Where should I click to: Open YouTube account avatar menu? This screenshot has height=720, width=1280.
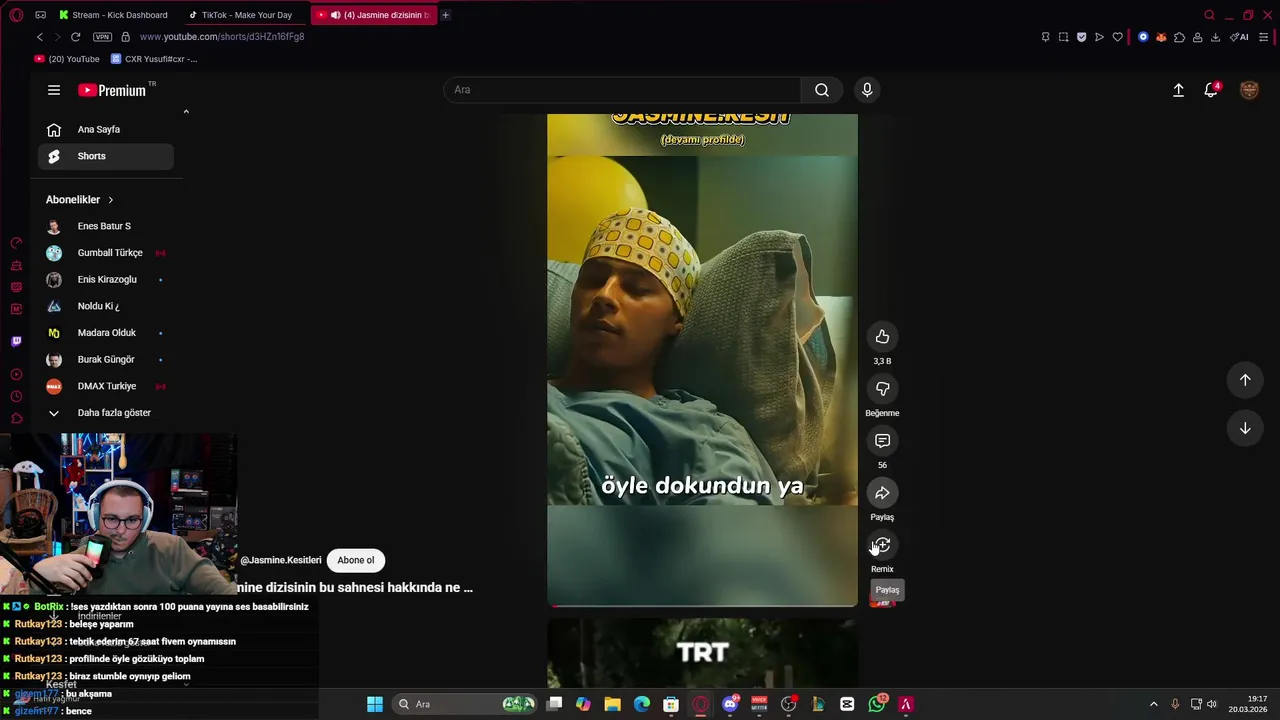tap(1249, 90)
